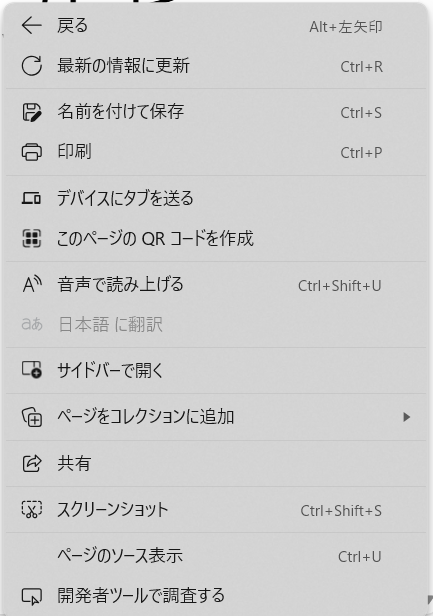
Task: Click the refresh circular arrow icon
Action: 31,65
